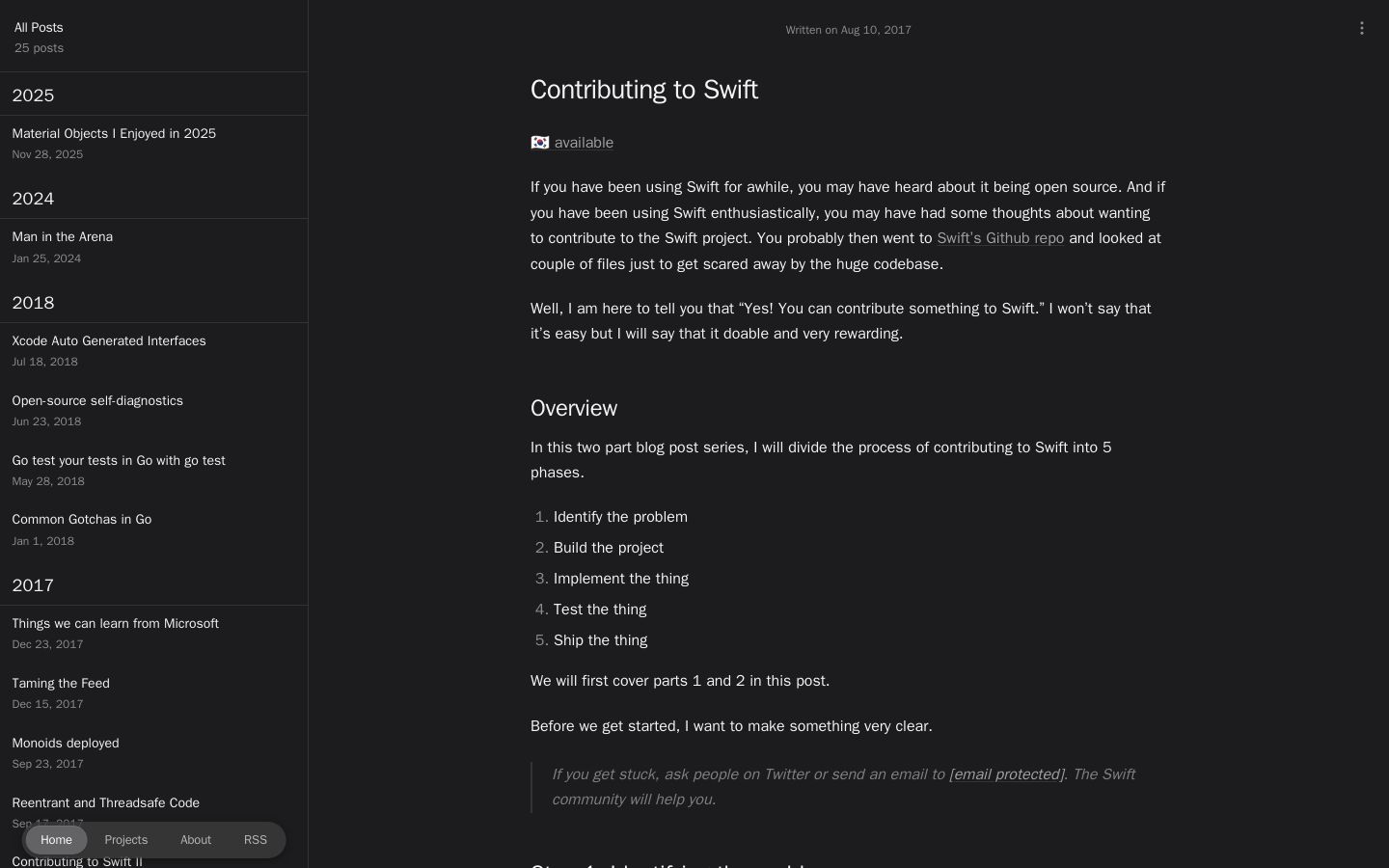1389x868 pixels.
Task: Select 'Common Gotchas in Go' post
Action: tap(153, 529)
